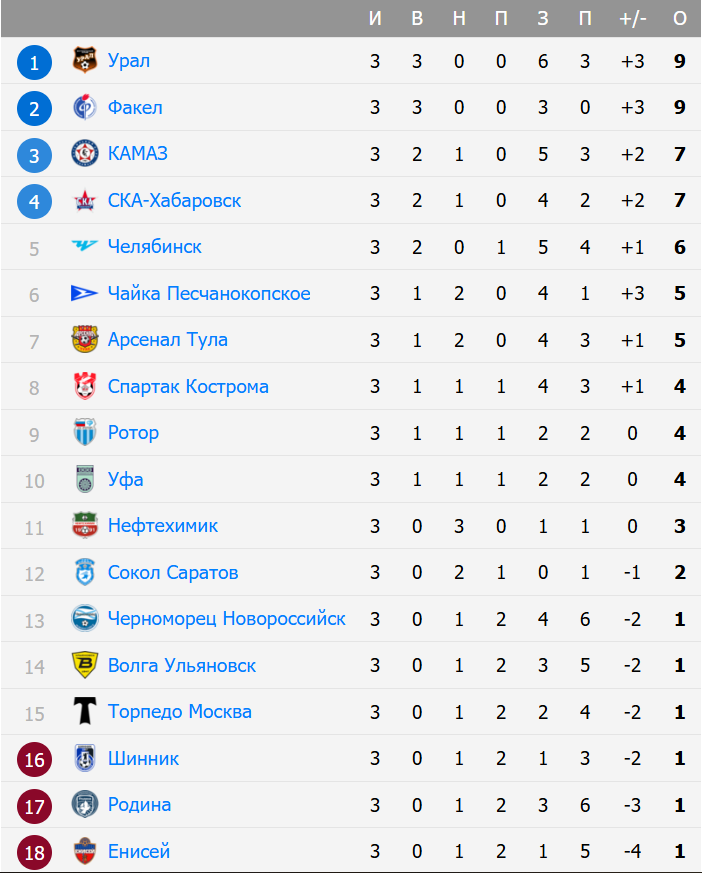Click the Урал club crest icon
Viewport: 702px width, 873px height.
click(85, 61)
